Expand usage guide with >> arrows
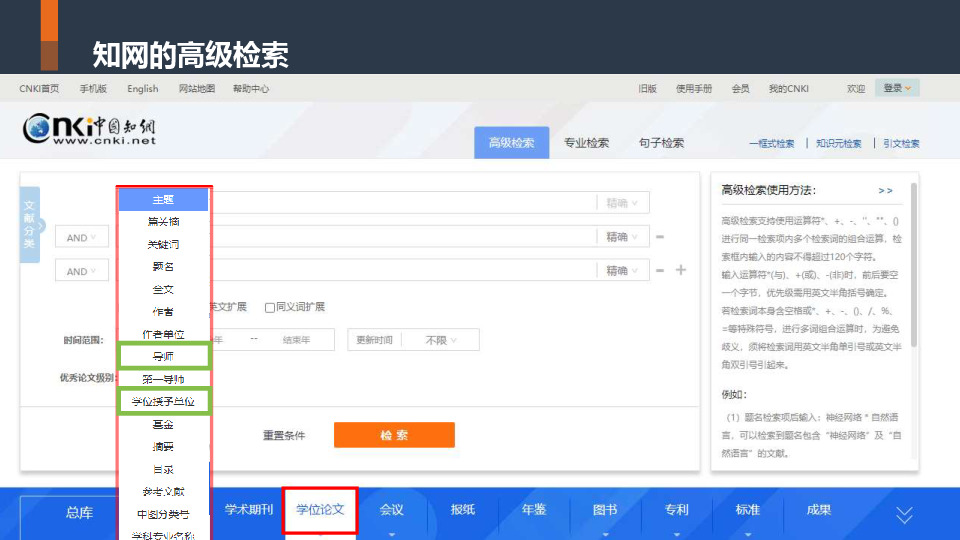960x540 pixels. click(x=885, y=190)
